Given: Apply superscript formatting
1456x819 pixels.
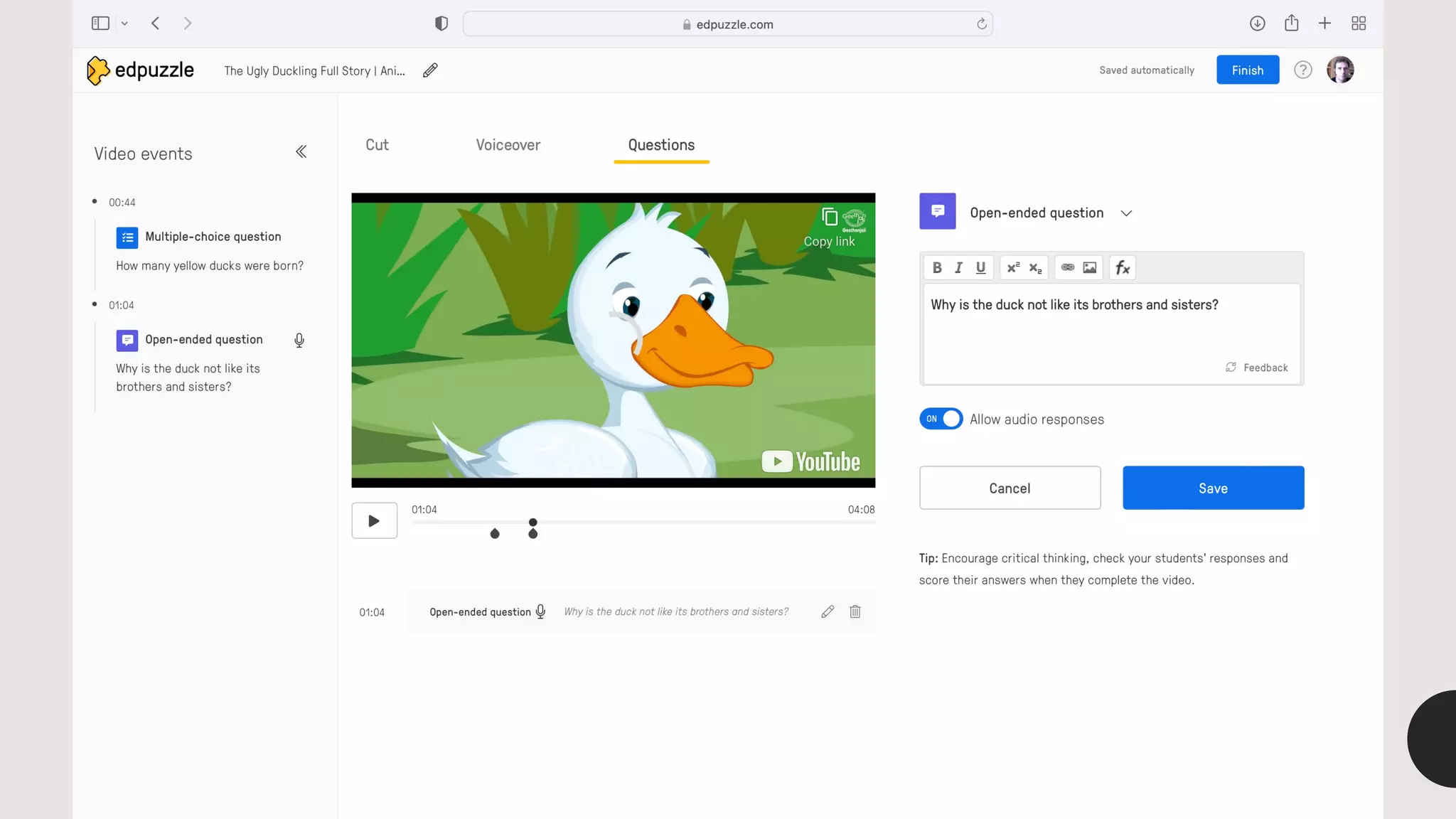Looking at the screenshot, I should tap(1013, 268).
